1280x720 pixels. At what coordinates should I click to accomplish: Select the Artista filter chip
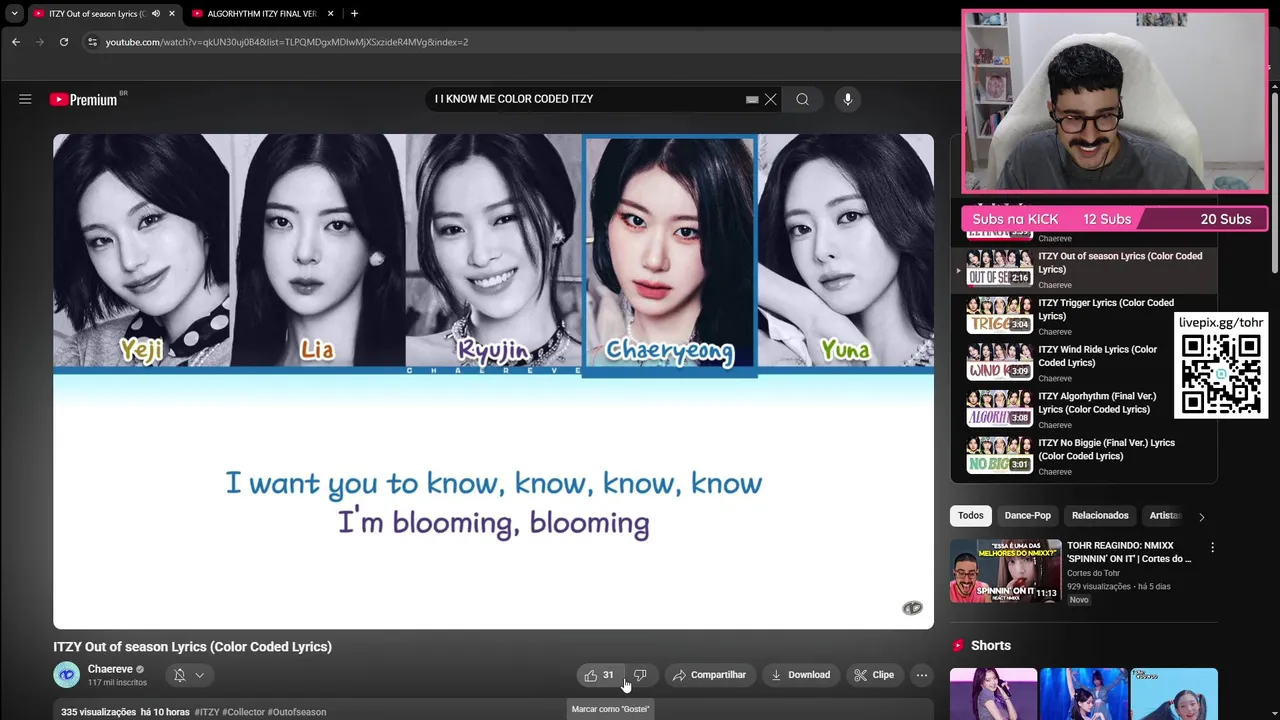(x=1165, y=516)
